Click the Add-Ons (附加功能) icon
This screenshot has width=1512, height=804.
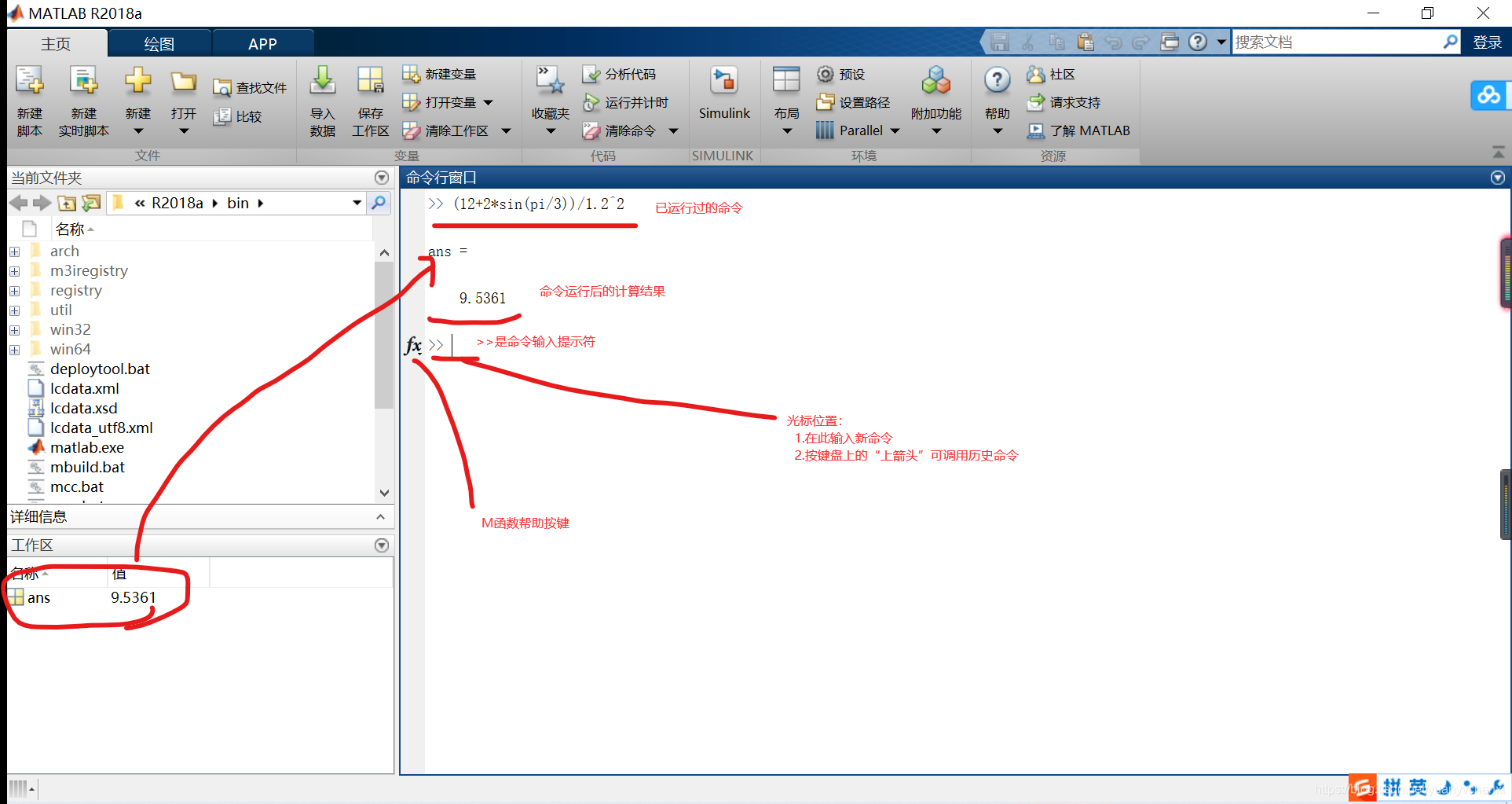[935, 81]
